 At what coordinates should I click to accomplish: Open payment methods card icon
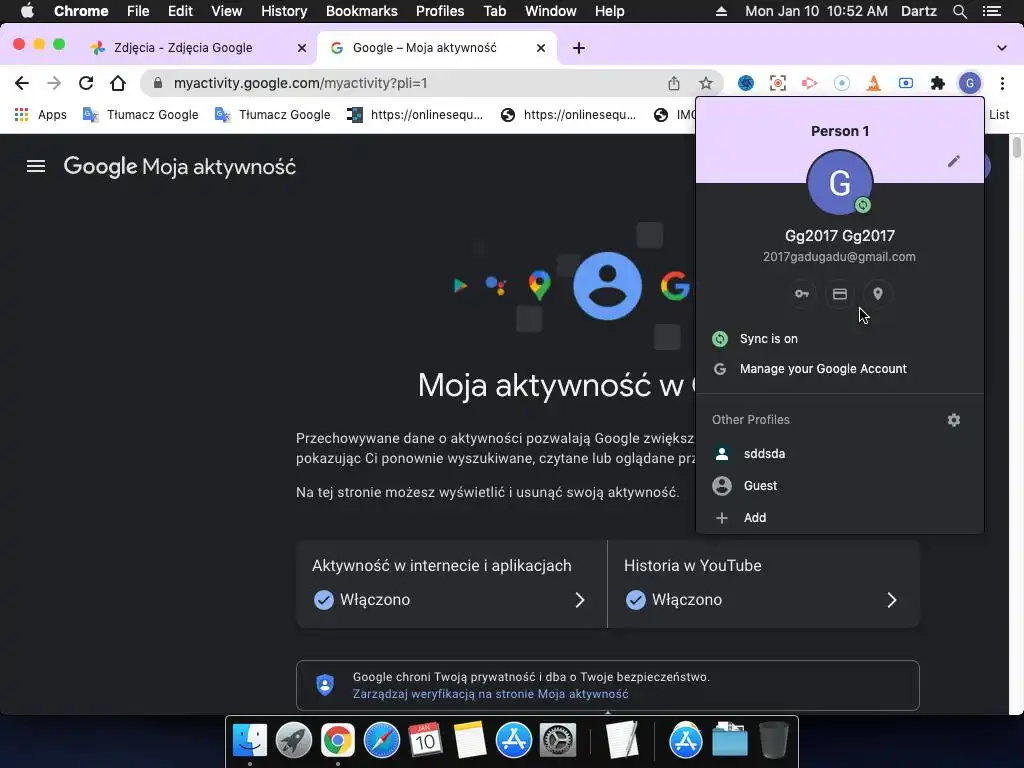point(840,294)
